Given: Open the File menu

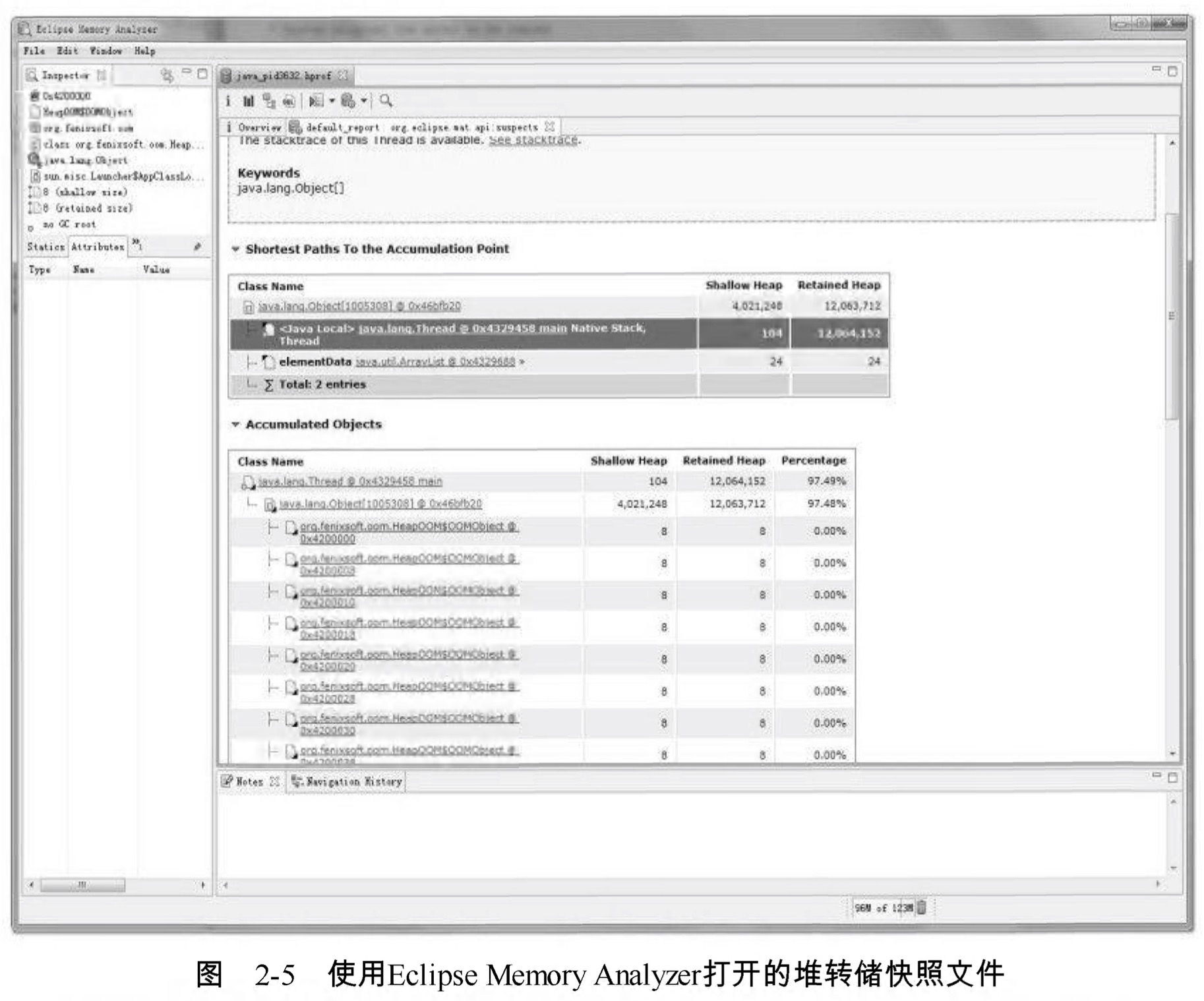Looking at the screenshot, I should pyautogui.click(x=34, y=51).
